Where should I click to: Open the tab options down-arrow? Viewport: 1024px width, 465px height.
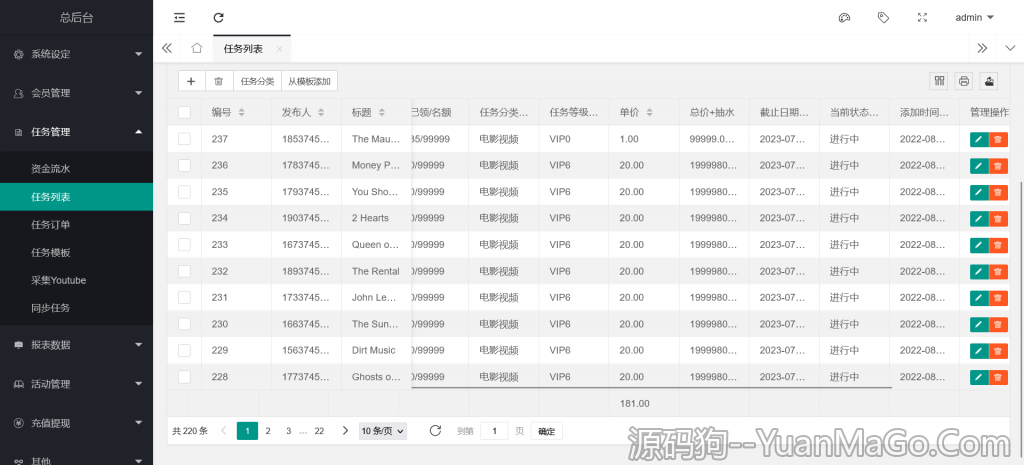(1010, 48)
